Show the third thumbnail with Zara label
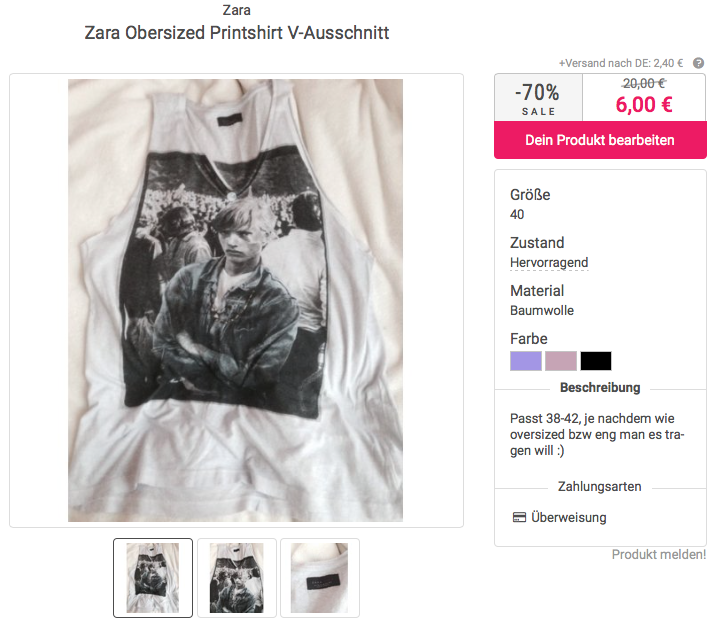Screen dimensions: 716x637 coord(320,578)
